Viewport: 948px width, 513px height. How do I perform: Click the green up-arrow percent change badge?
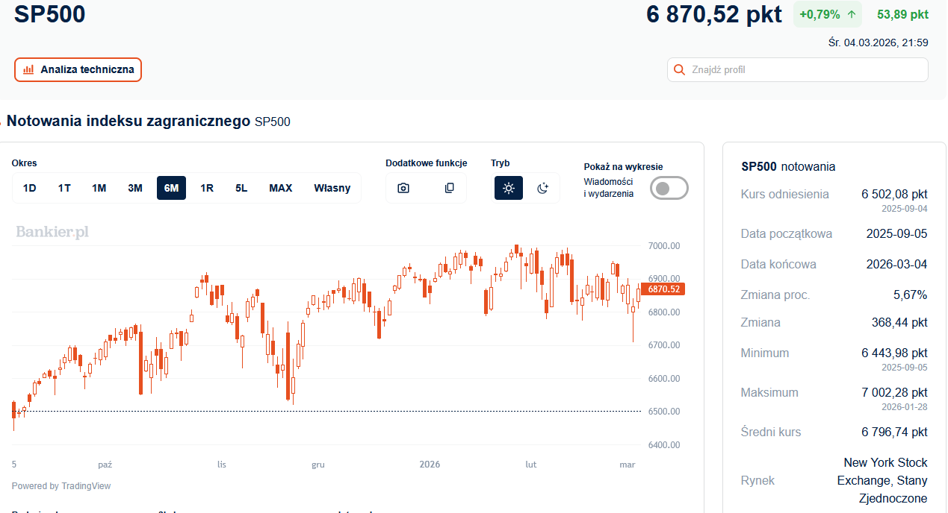tap(827, 15)
